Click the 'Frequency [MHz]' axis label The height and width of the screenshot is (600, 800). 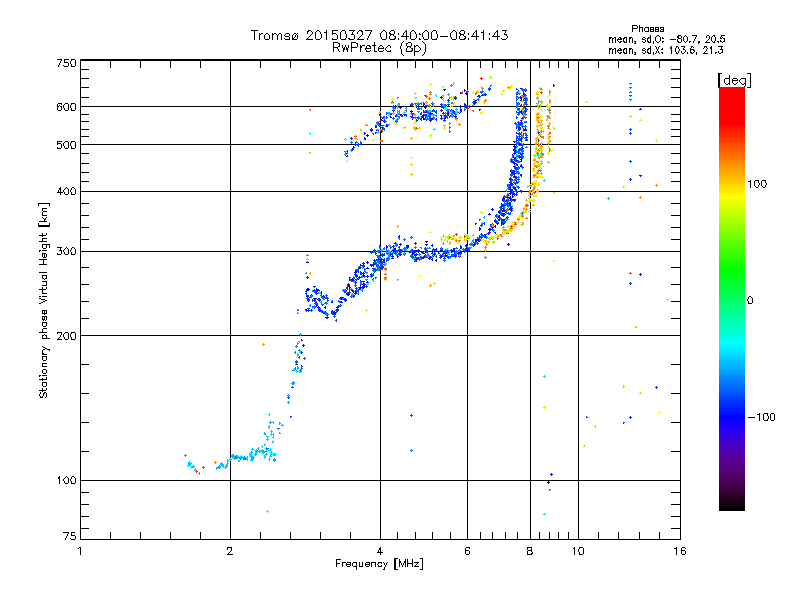(379, 564)
